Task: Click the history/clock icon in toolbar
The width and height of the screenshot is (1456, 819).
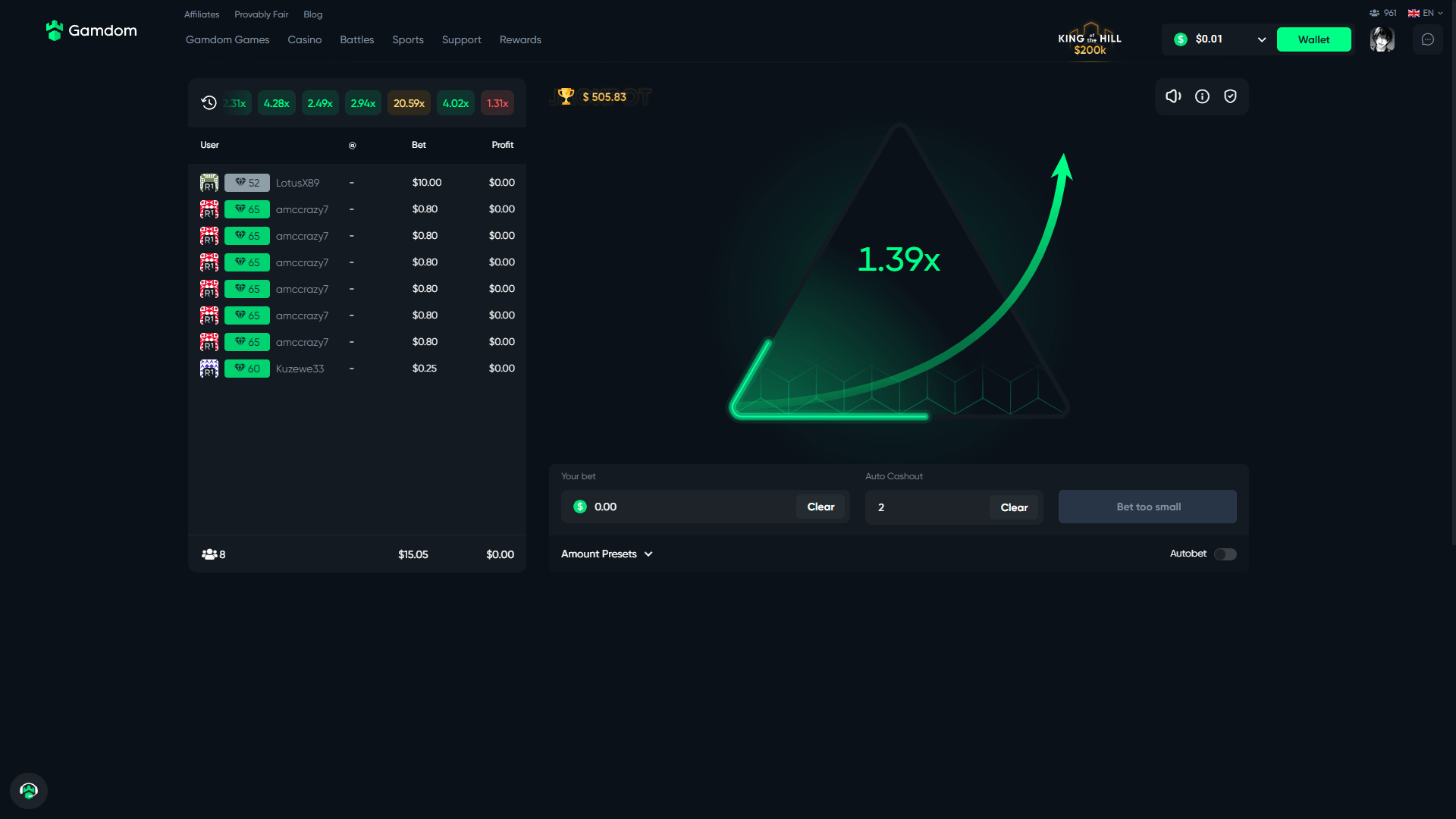Action: tap(209, 102)
